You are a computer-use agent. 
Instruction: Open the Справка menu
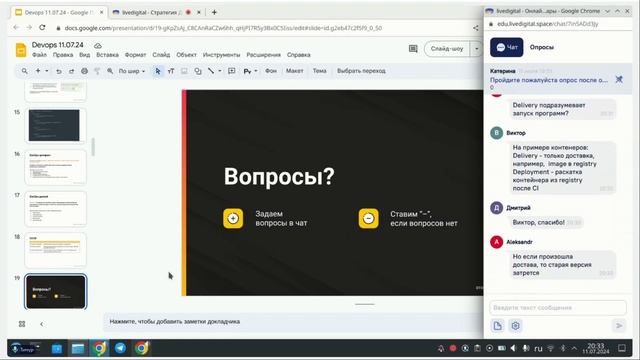click(298, 55)
